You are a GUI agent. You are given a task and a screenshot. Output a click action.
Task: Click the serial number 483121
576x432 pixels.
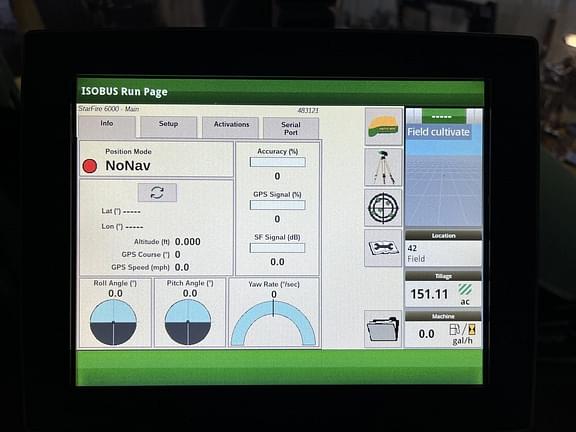click(x=308, y=111)
